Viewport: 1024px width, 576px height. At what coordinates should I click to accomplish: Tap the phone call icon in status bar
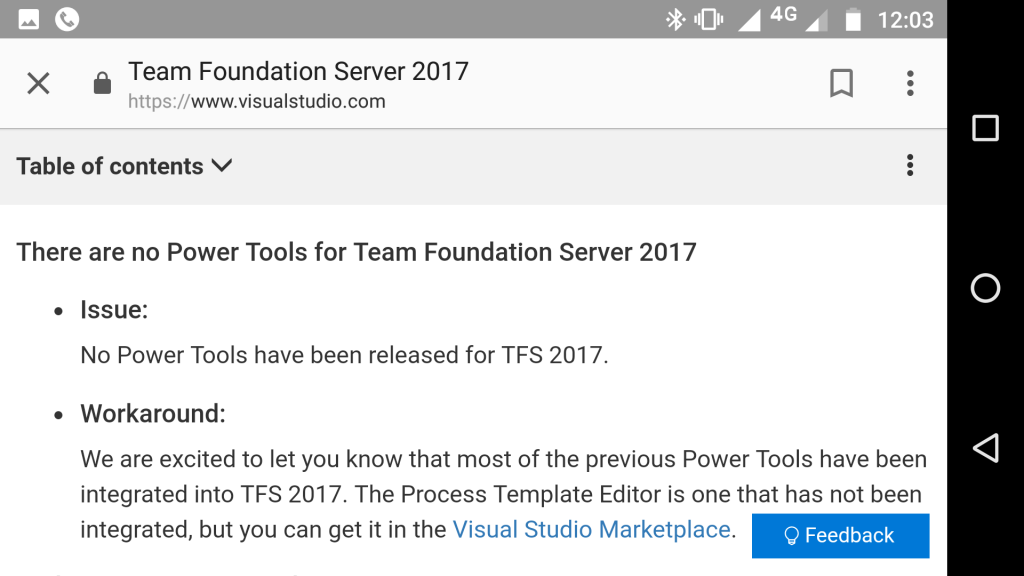(x=67, y=19)
